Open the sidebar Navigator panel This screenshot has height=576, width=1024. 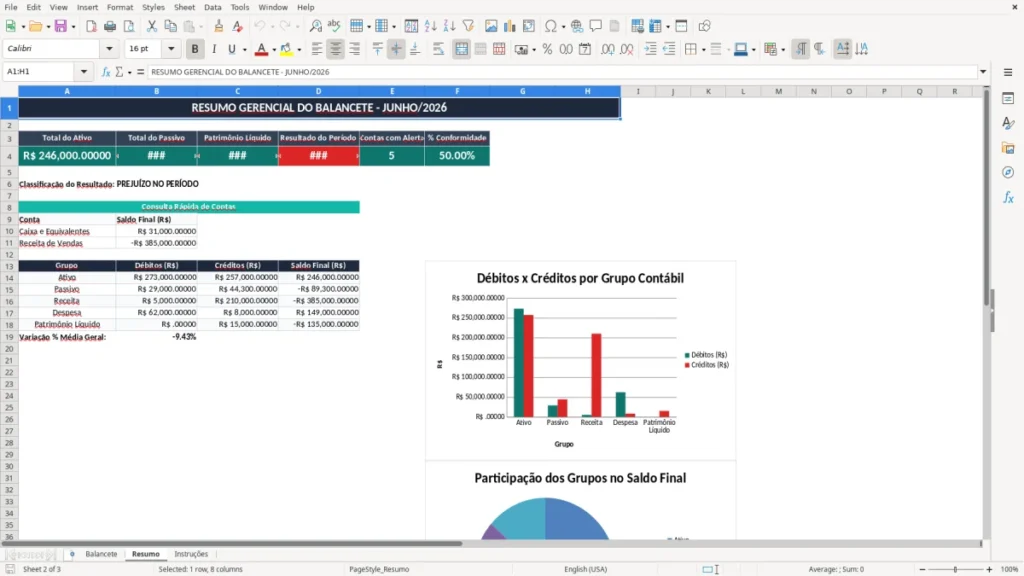[1008, 173]
